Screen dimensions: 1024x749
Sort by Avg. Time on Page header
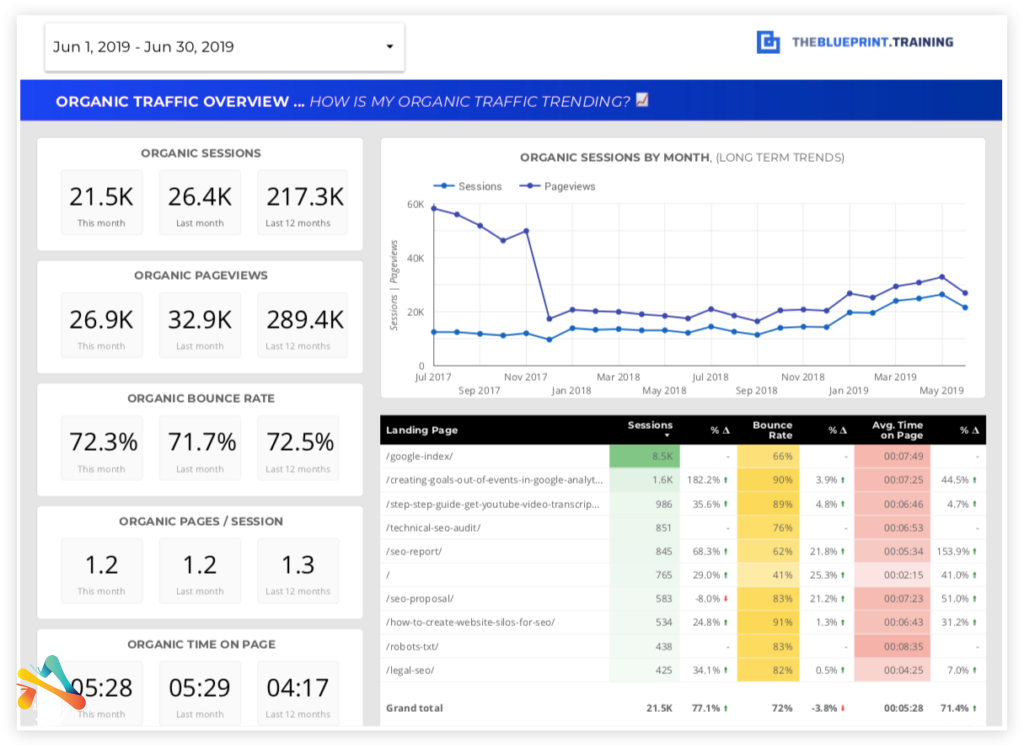click(896, 430)
